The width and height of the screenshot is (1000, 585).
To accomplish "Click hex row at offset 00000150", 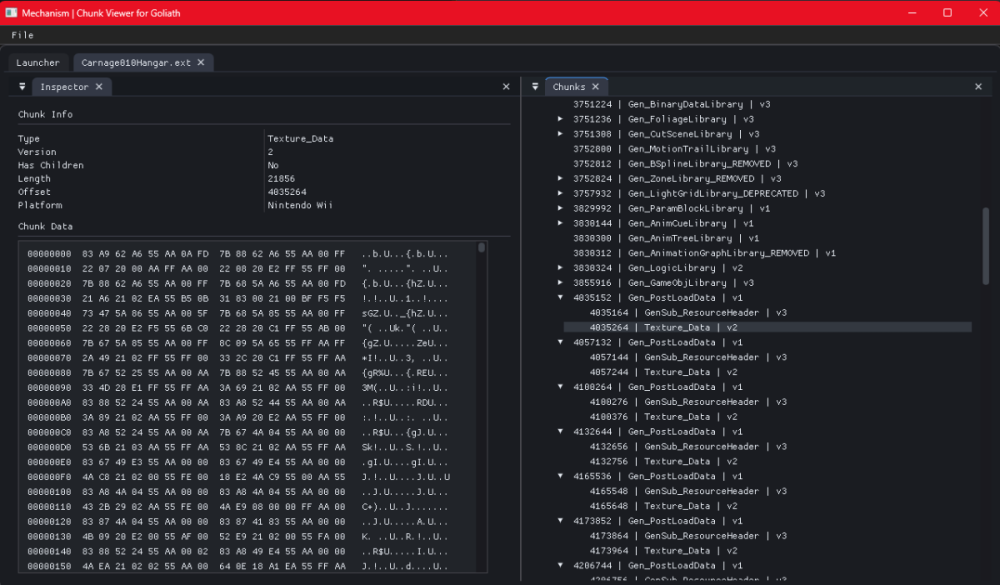I will coord(238,566).
